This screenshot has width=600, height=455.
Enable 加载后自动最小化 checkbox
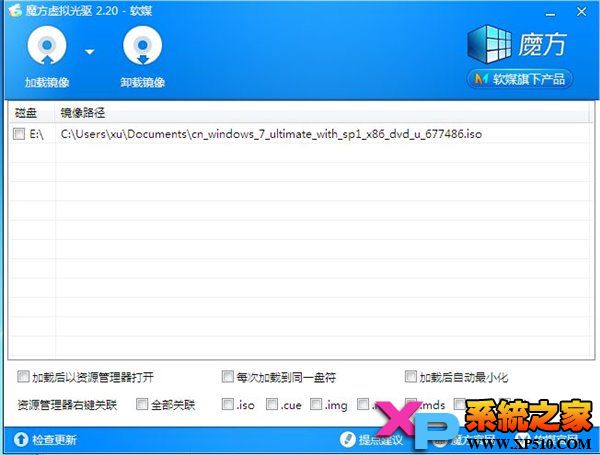[x=411, y=377]
